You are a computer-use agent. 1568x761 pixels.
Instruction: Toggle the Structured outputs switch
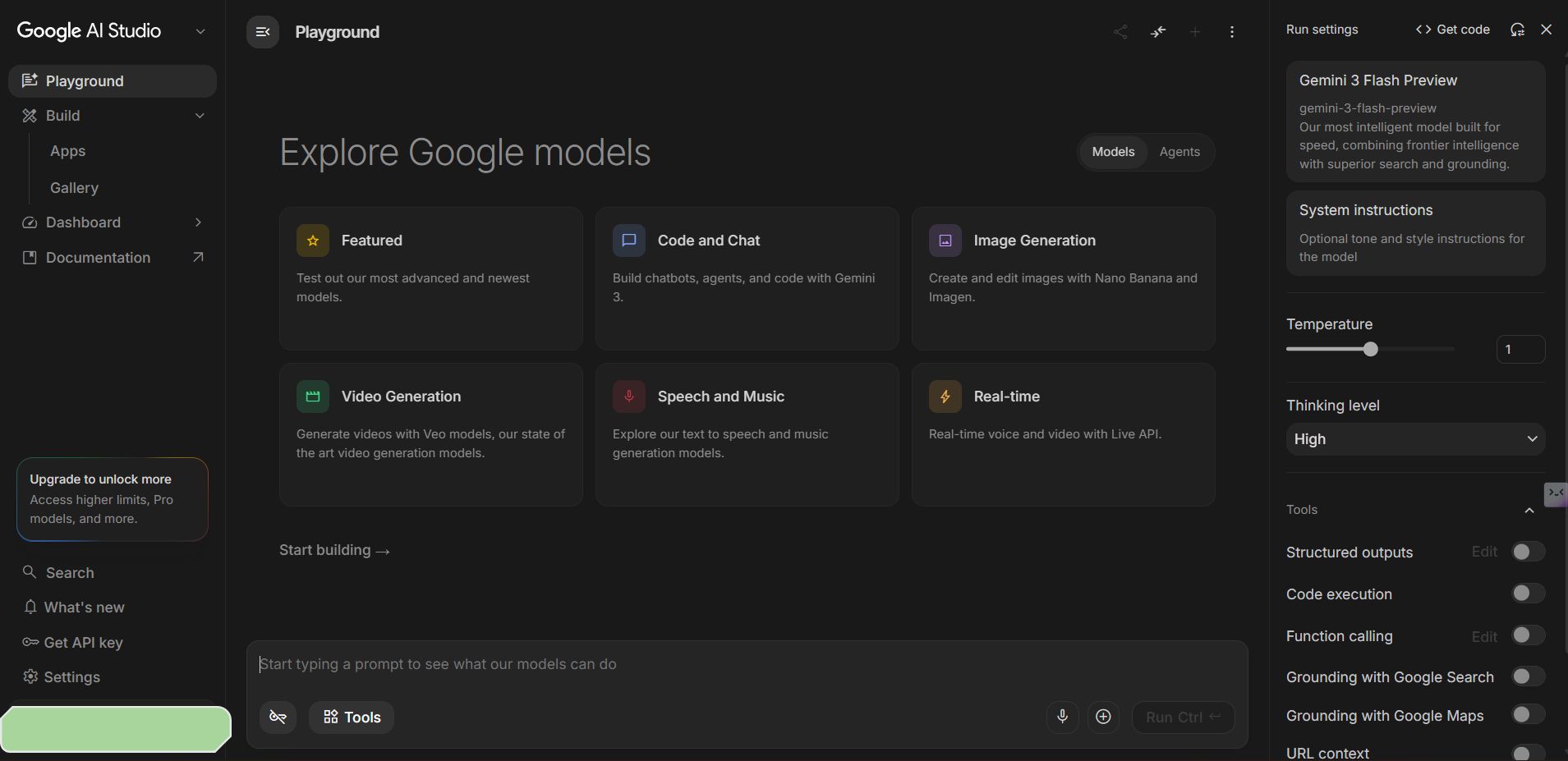[x=1528, y=552]
